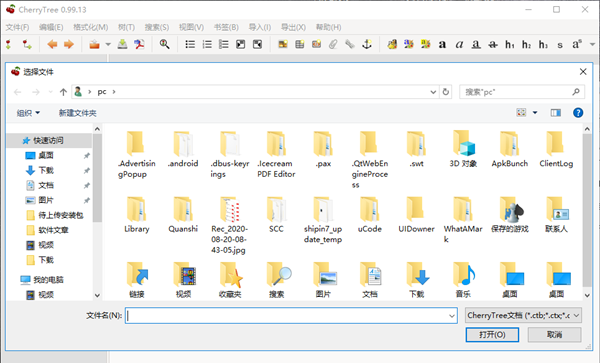The height and width of the screenshot is (363, 600).
Task: Select the .Icecream PDF Editor folder
Action: coord(276,155)
